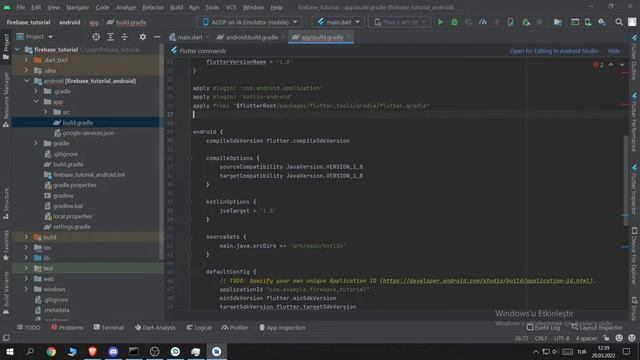Open the File menu
Image resolution: width=640 pixels, height=360 pixels.
[20, 7]
